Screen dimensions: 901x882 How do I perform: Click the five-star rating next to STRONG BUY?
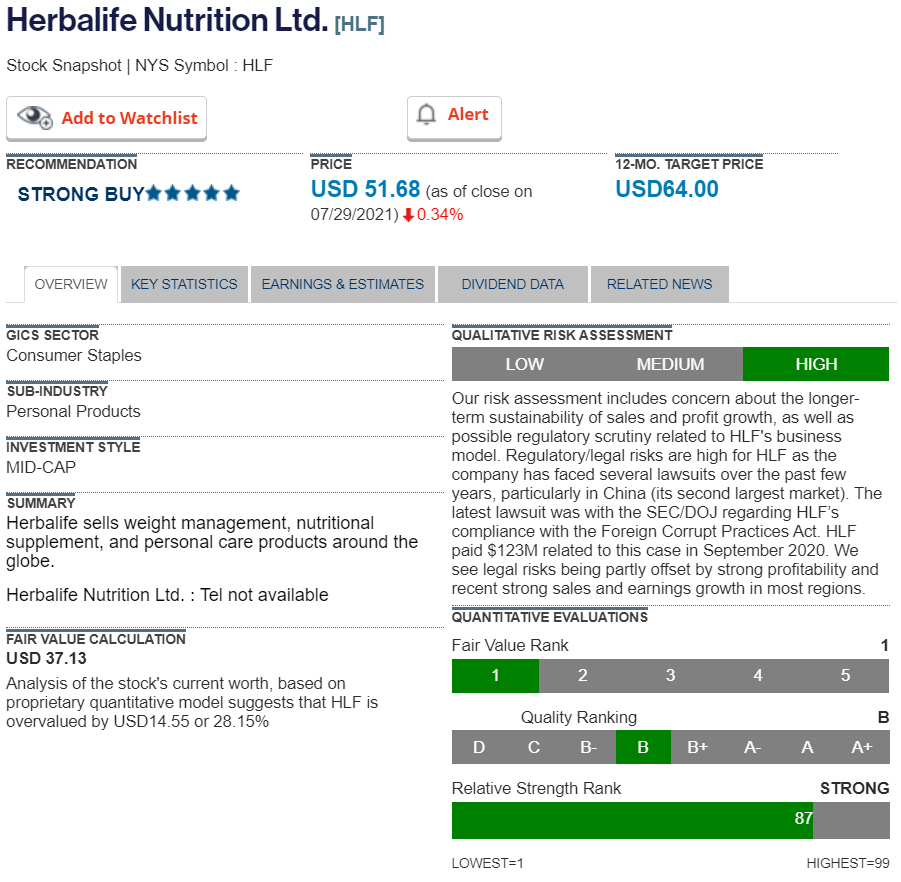coord(193,194)
